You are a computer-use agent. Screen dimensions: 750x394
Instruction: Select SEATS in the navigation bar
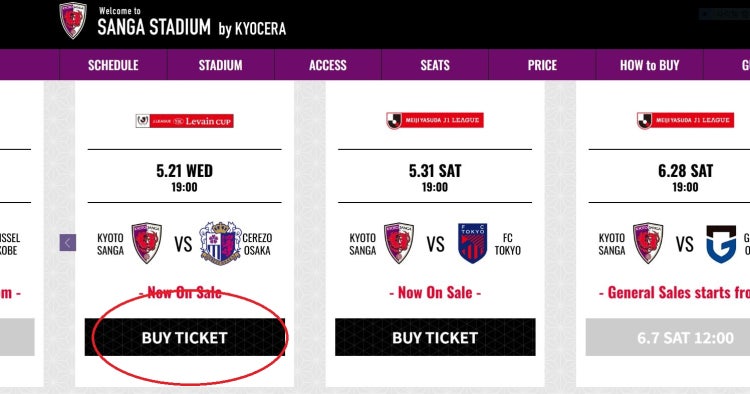pyautogui.click(x=435, y=65)
